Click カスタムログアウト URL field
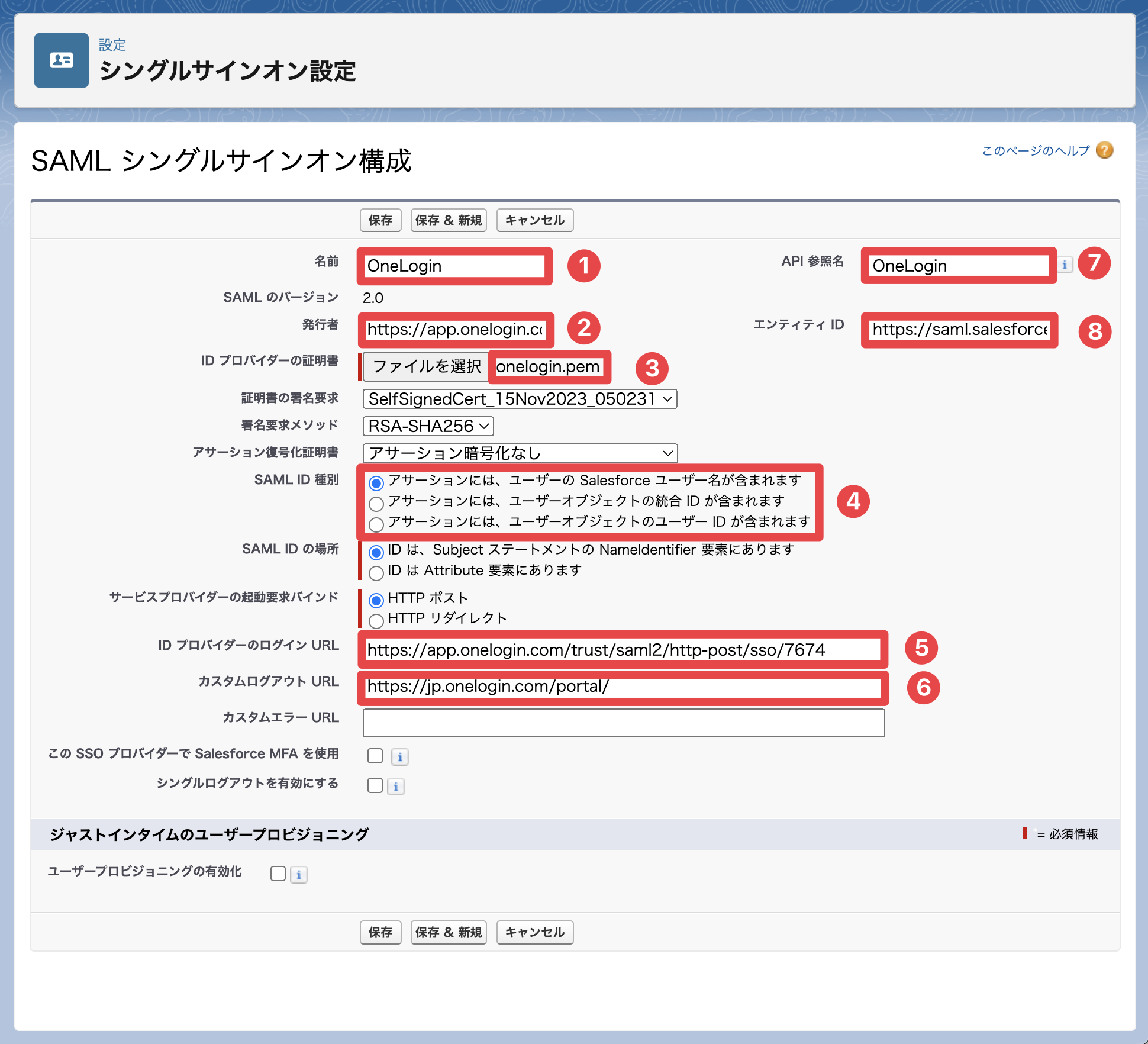Viewport: 1148px width, 1044px height. (623, 687)
